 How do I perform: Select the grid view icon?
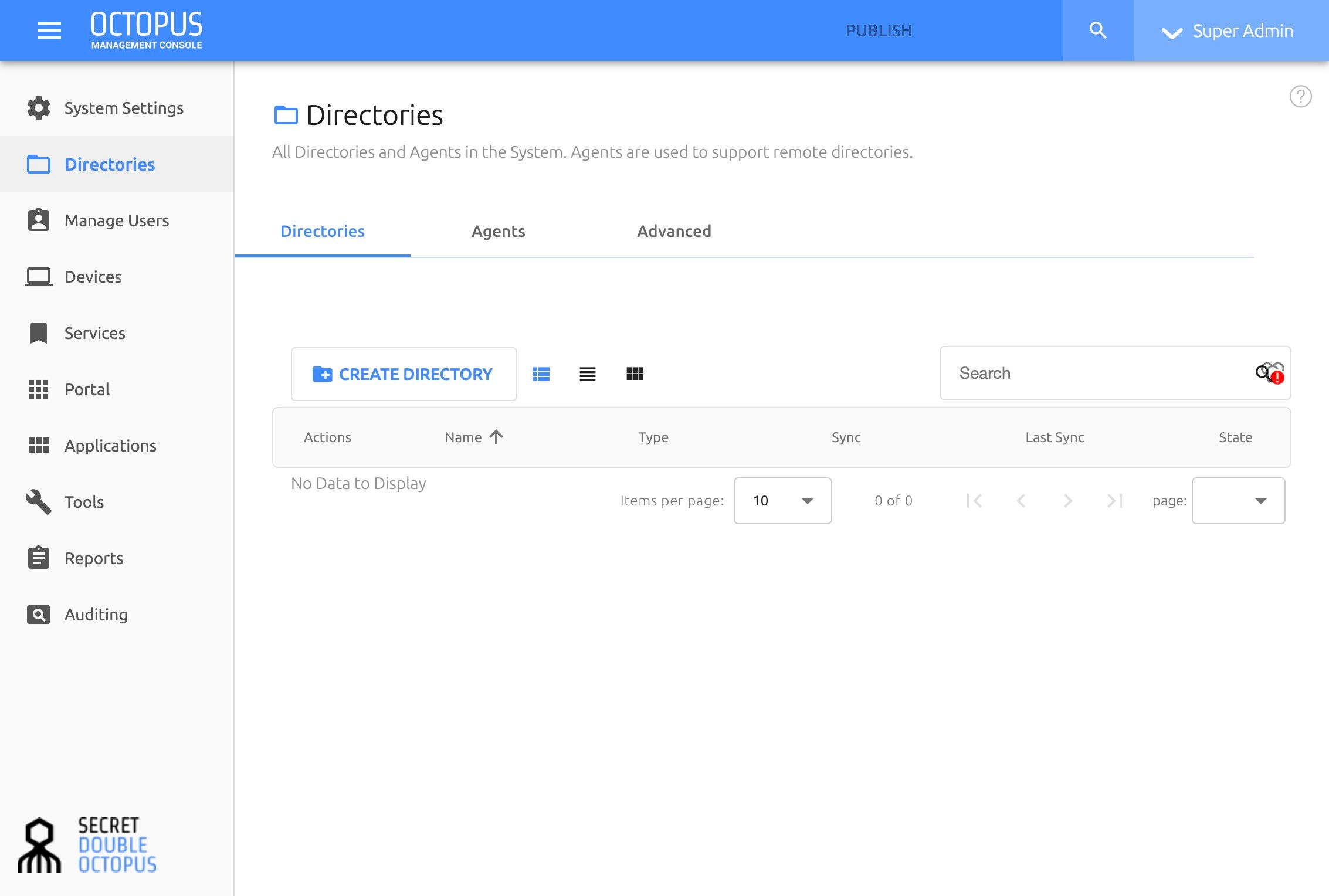635,374
